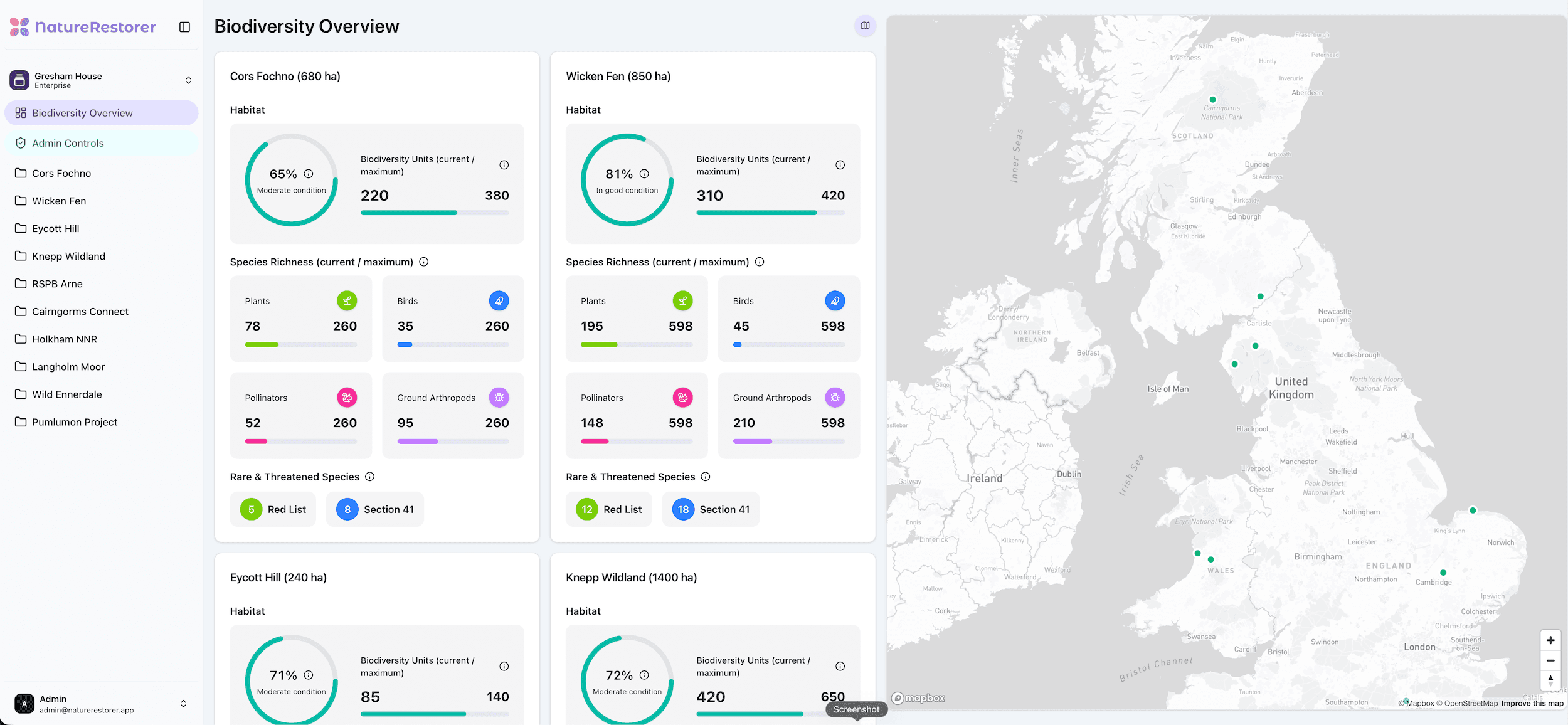The height and width of the screenshot is (725, 1568).
Task: Click the Eycott Hill (240 ha) card title
Action: pos(278,577)
